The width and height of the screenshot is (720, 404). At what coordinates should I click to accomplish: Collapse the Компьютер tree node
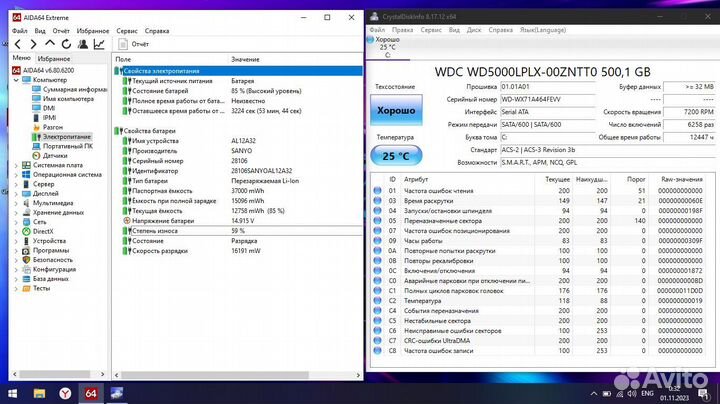pos(16,80)
